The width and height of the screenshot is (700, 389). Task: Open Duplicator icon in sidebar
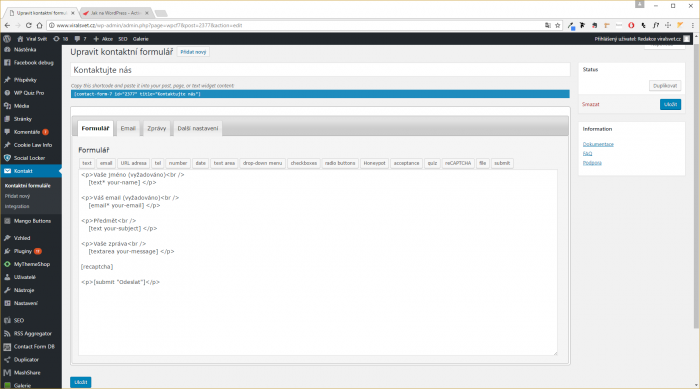(x=7, y=360)
